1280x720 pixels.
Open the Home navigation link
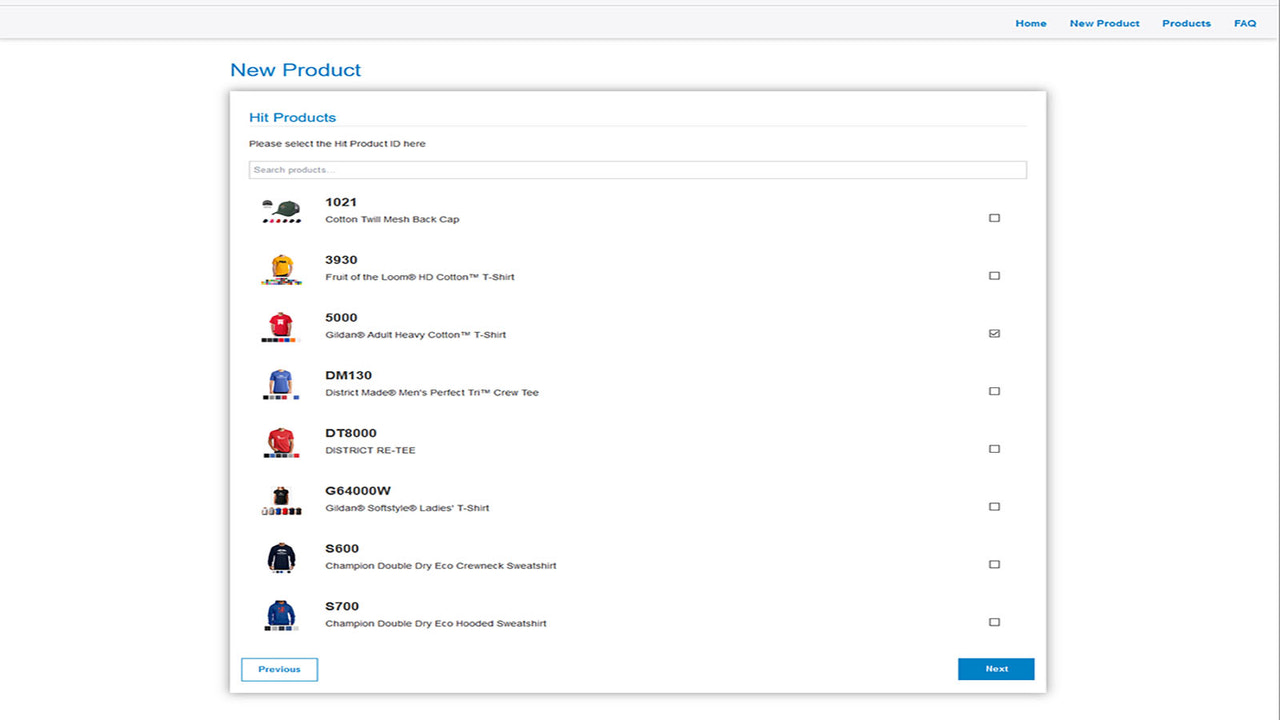click(1031, 23)
